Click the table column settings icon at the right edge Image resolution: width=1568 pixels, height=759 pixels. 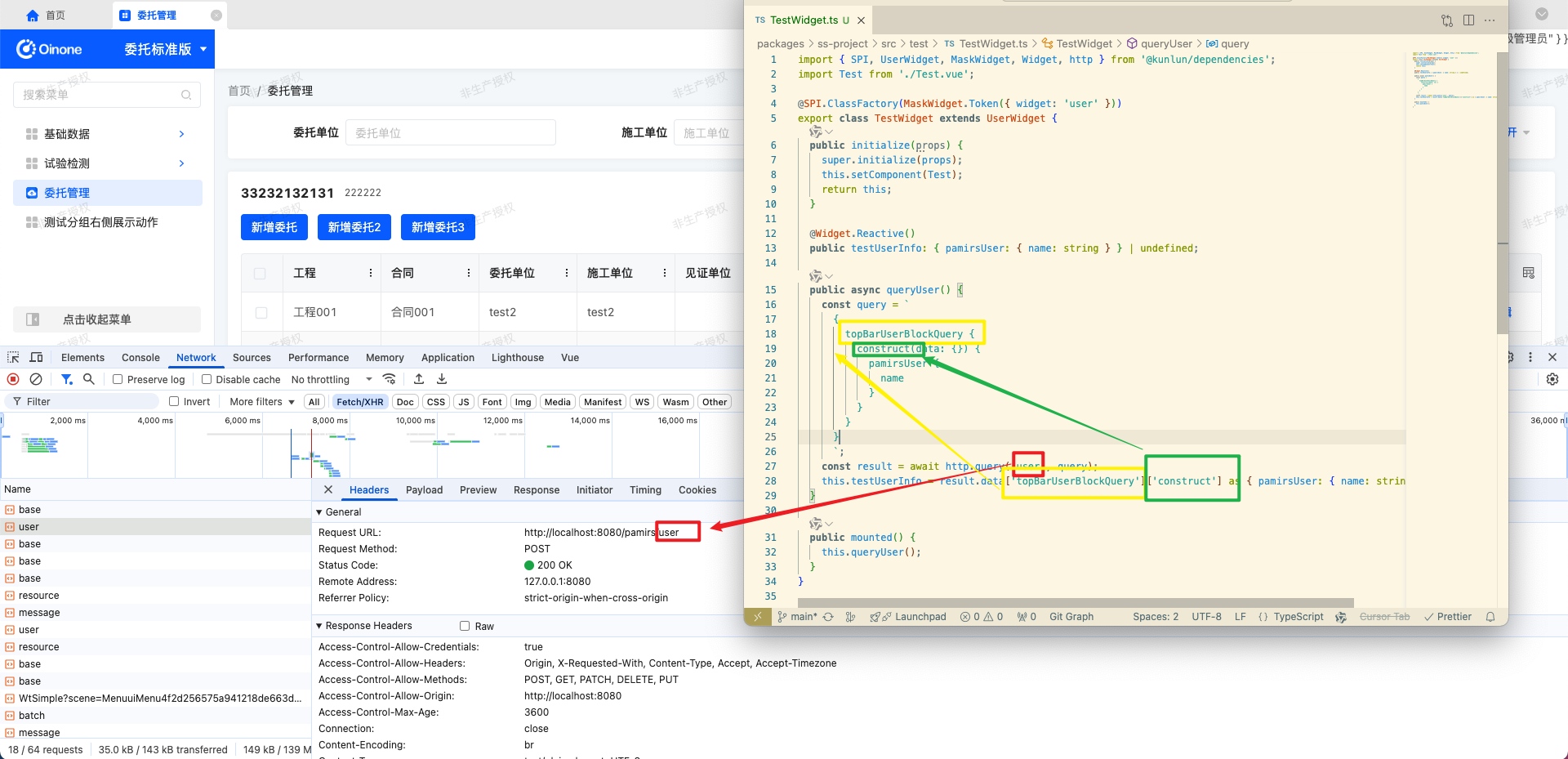pyautogui.click(x=1529, y=273)
